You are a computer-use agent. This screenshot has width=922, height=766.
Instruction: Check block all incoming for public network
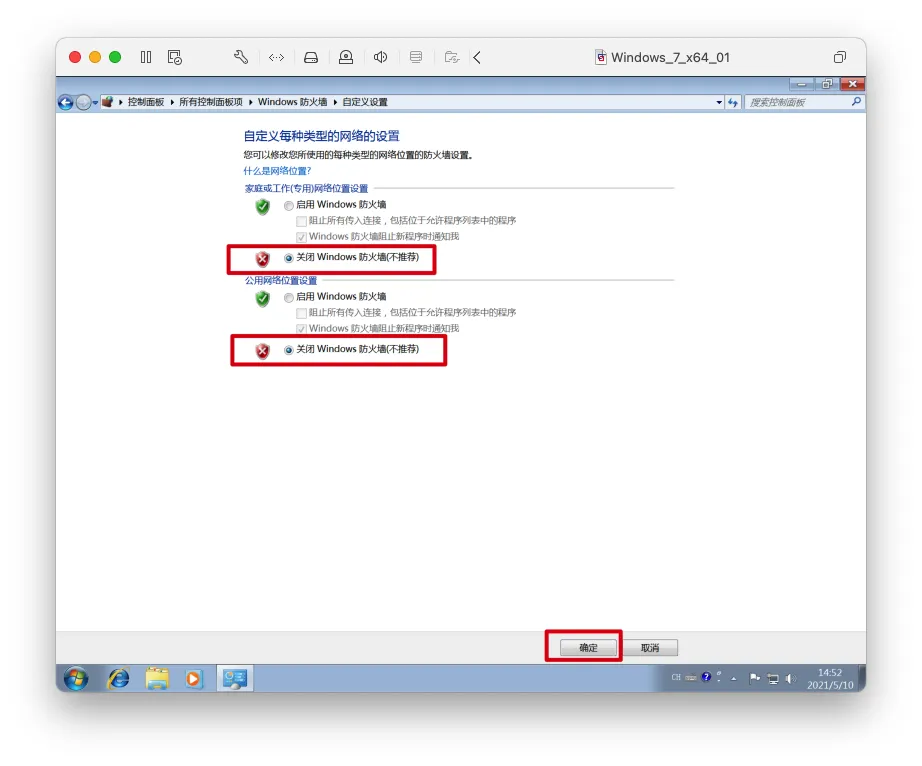pyautogui.click(x=302, y=313)
